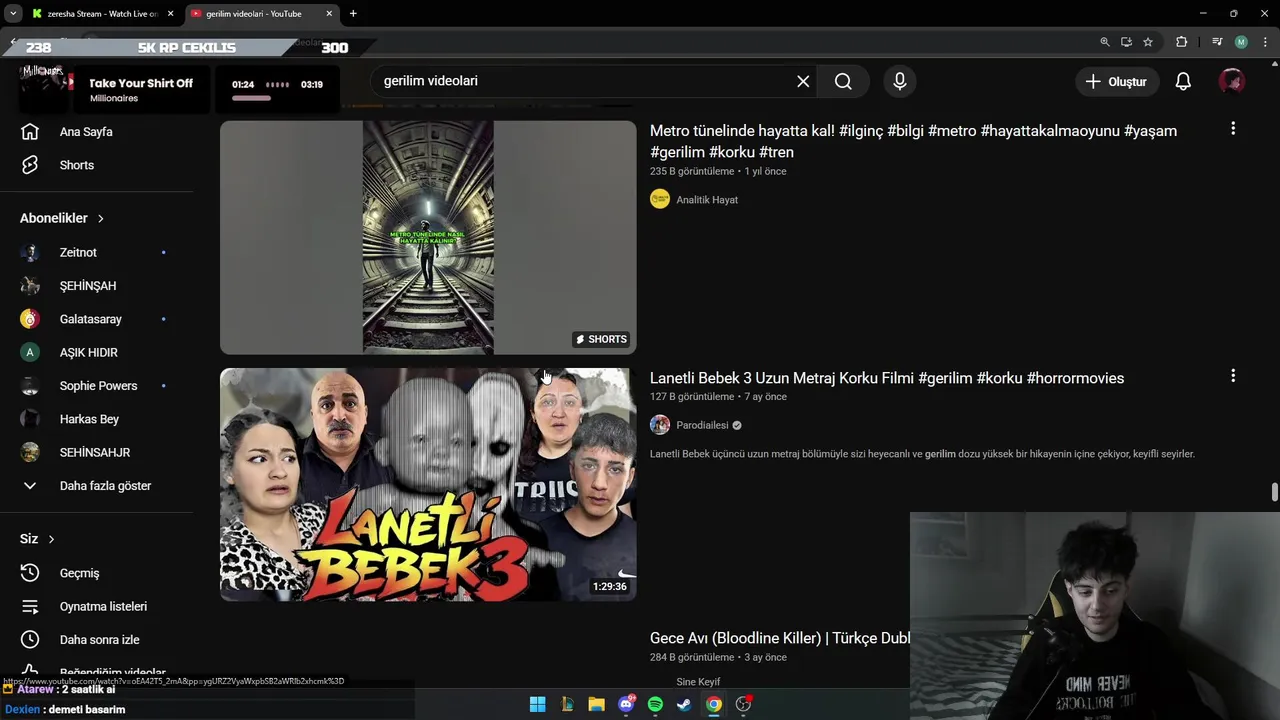Open the SEHİNSAHJR subscription
This screenshot has height=720, width=1280.
pos(95,452)
